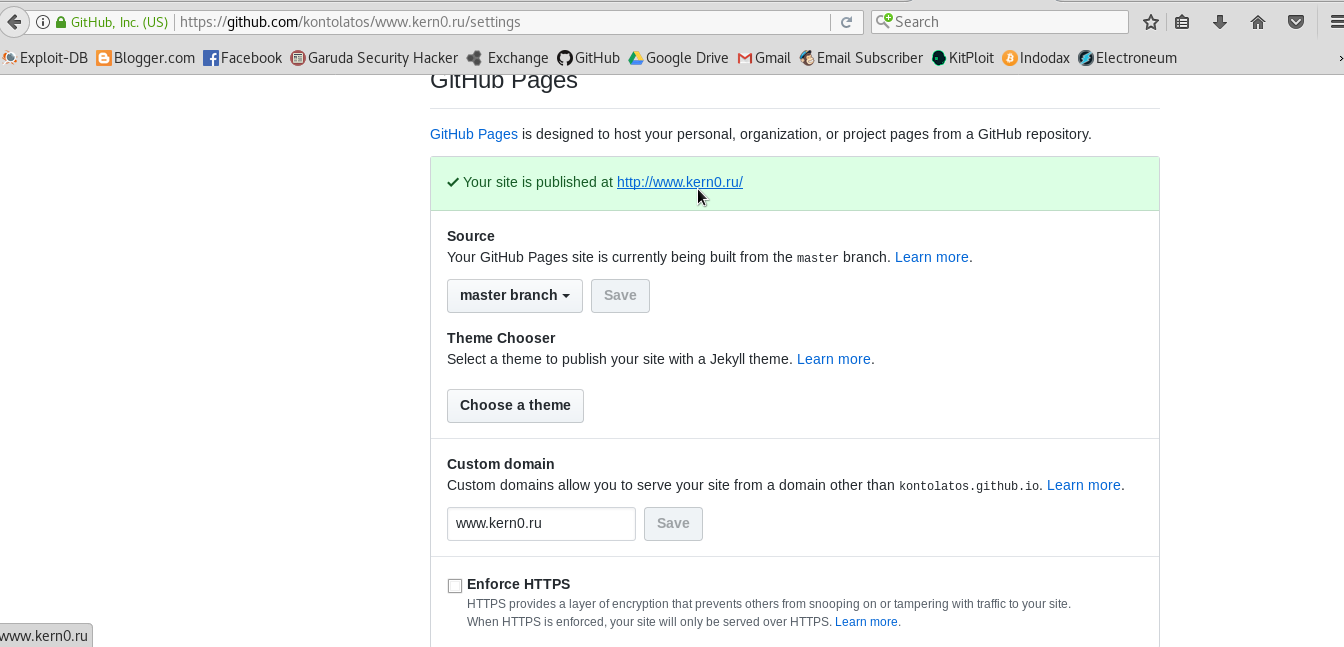Click Save button next to master branch
Screen dimensions: 1344x647
(x=620, y=296)
